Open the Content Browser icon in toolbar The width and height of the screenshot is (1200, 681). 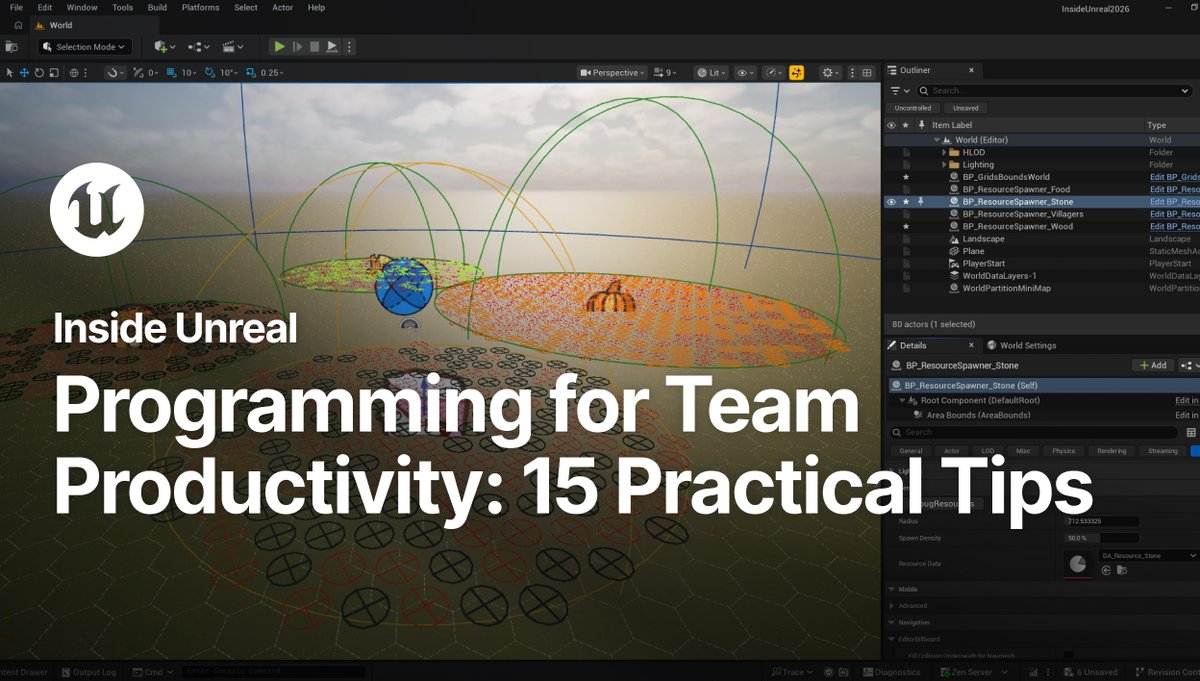[x=11, y=47]
